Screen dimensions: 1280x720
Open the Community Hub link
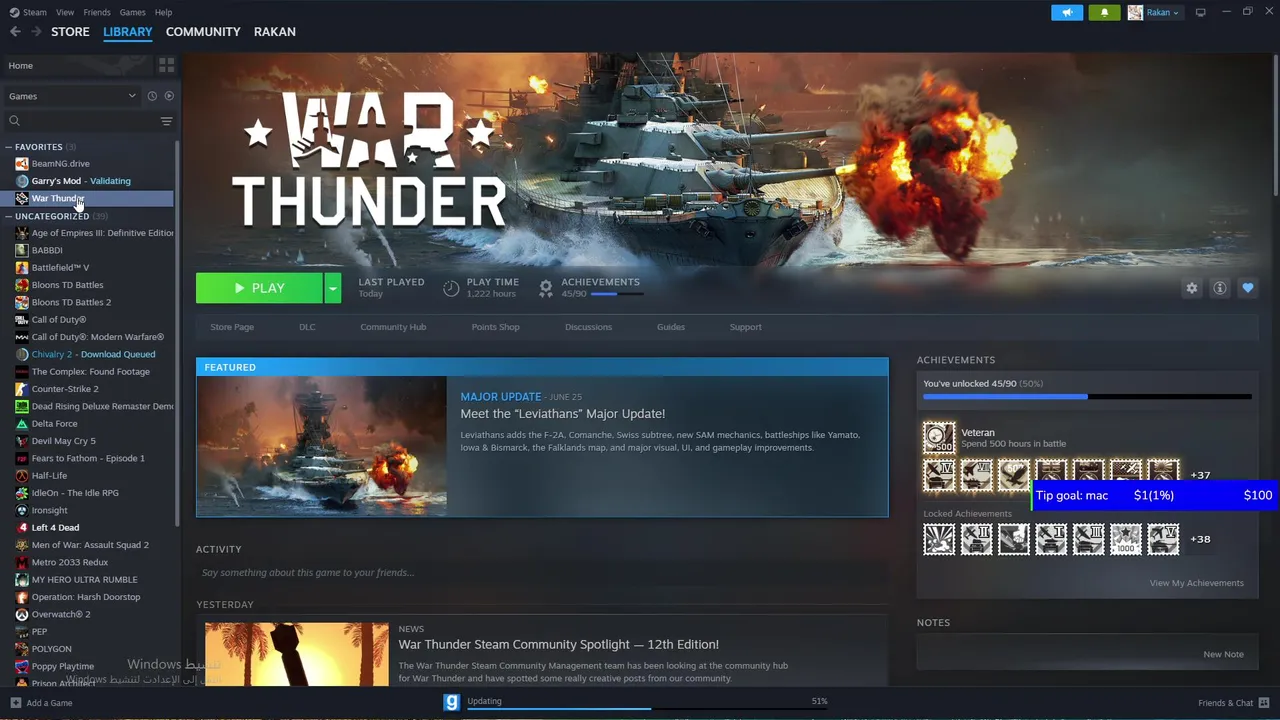tap(393, 327)
